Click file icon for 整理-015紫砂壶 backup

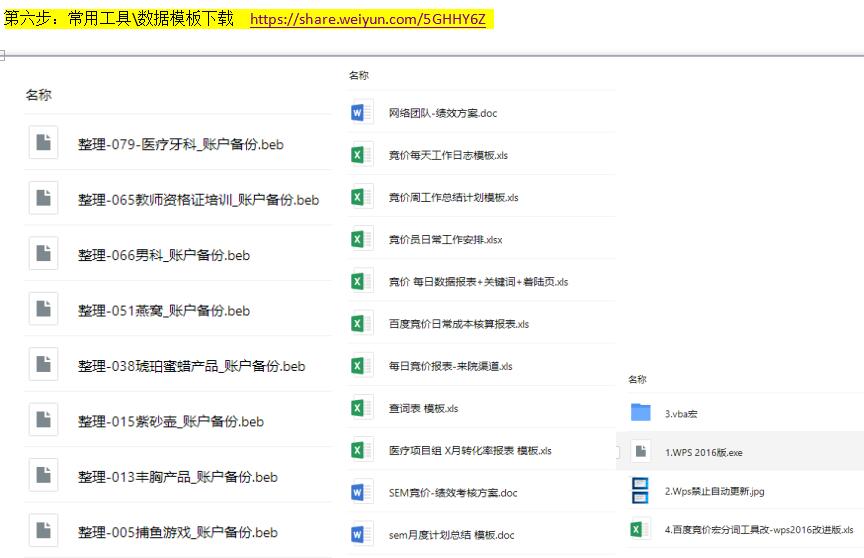pyautogui.click(x=44, y=419)
